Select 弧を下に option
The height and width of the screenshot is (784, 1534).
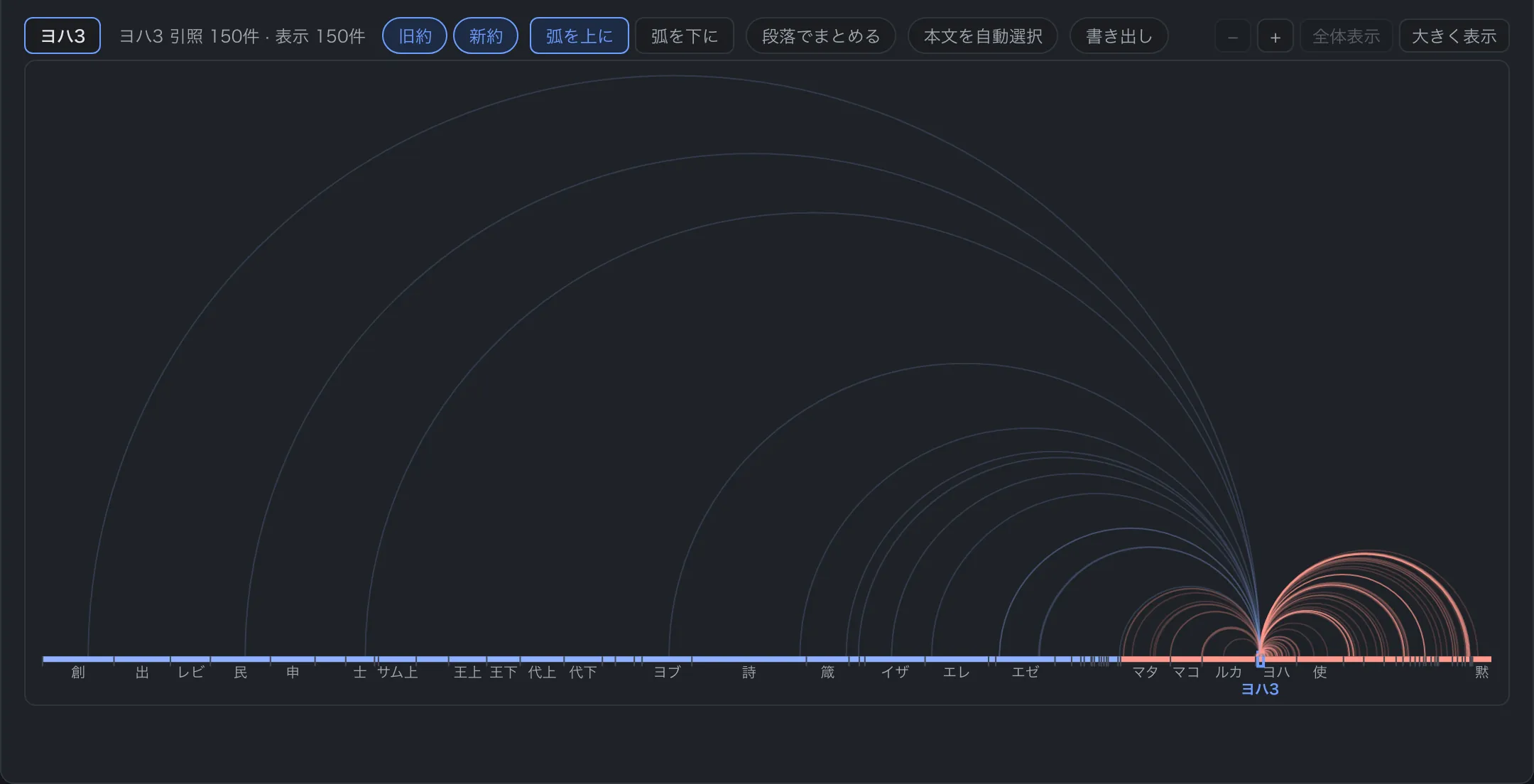click(x=685, y=36)
